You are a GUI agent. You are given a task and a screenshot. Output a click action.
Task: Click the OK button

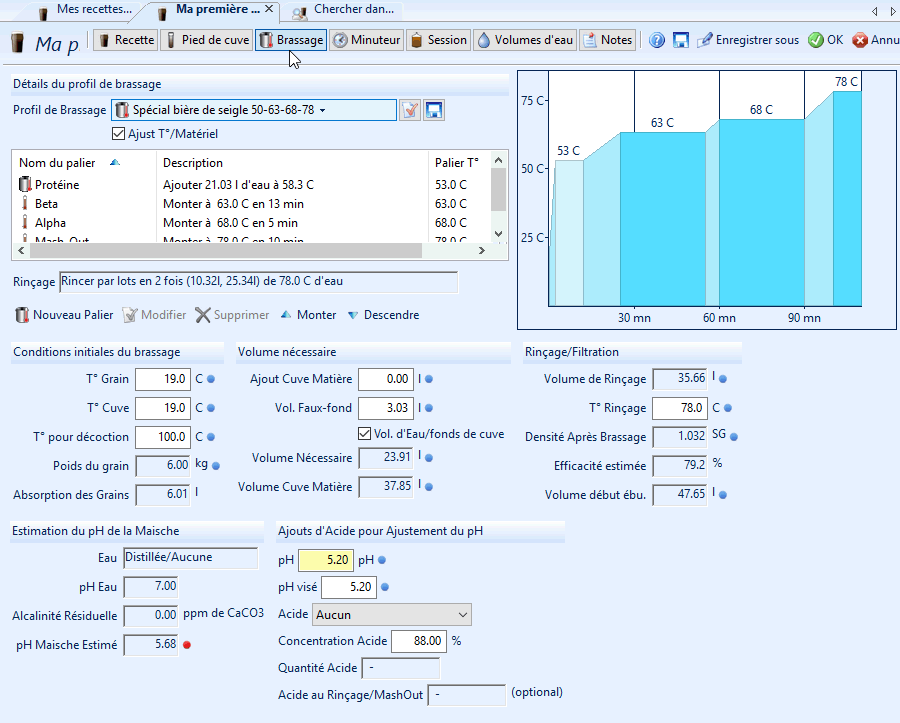point(826,40)
